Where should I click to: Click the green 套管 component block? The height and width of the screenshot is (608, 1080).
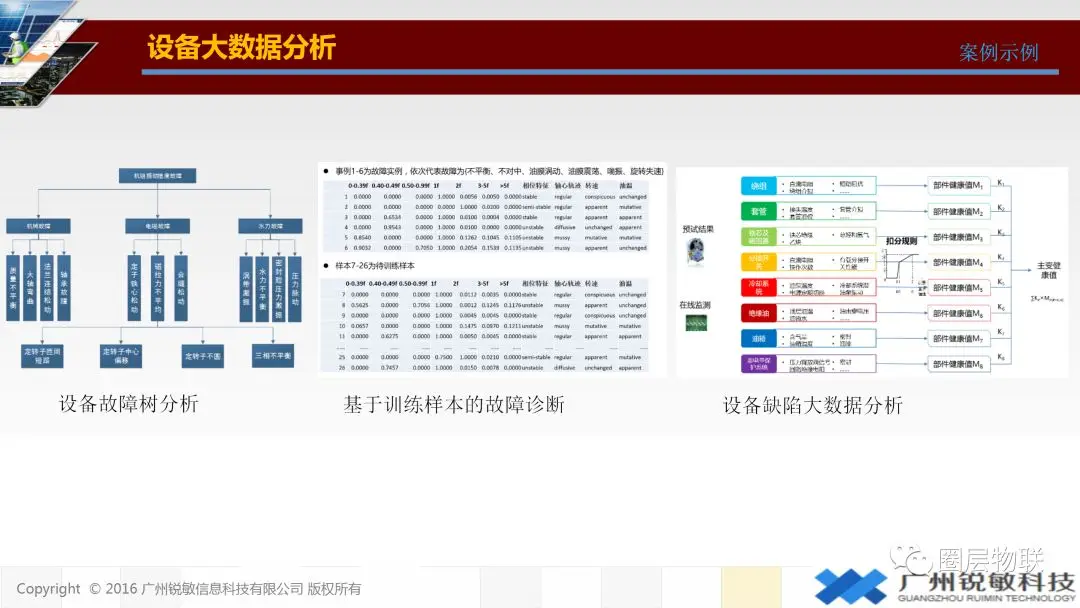(x=758, y=211)
